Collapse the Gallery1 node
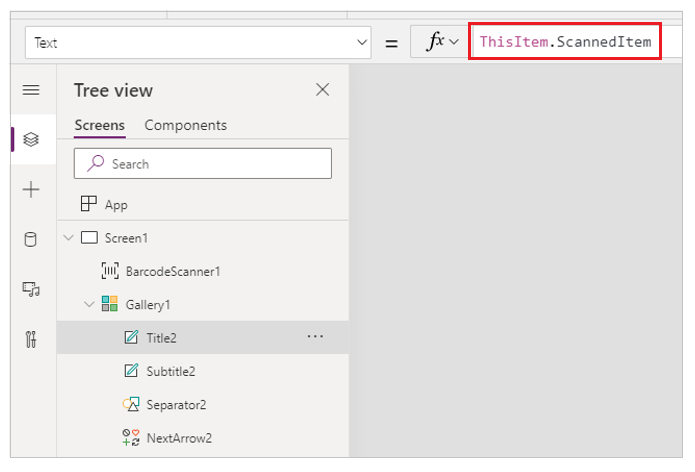695x472 pixels. tap(89, 304)
